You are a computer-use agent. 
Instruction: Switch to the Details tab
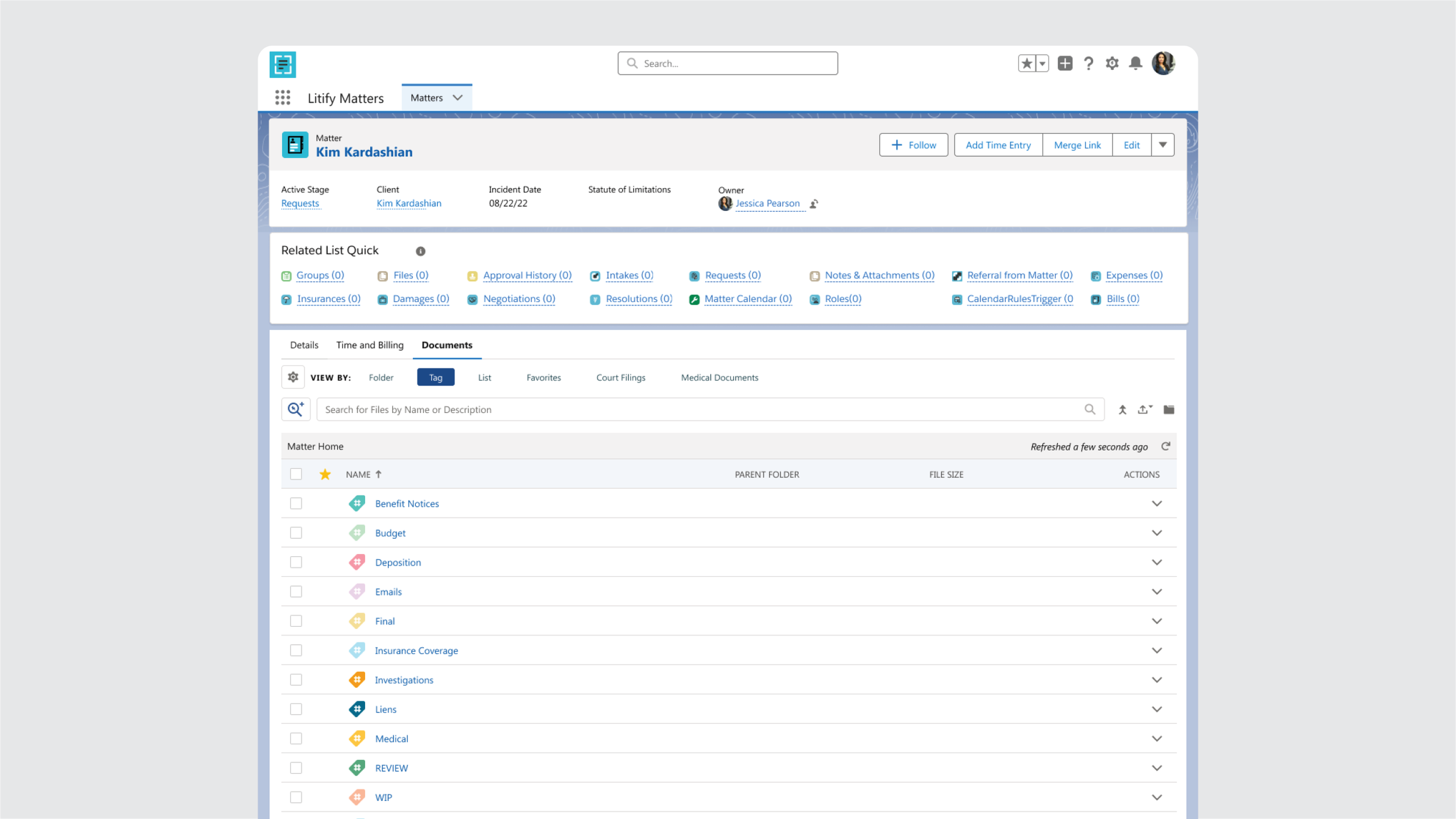click(x=304, y=345)
